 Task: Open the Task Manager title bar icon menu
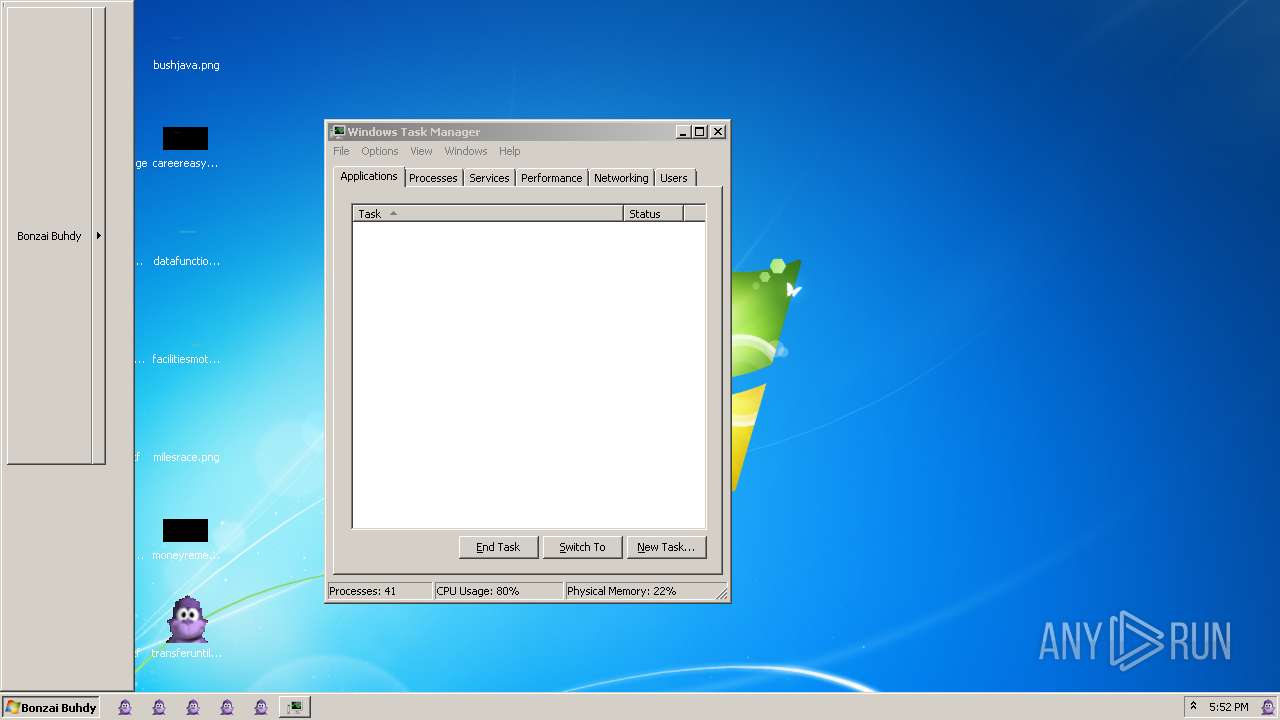(338, 131)
